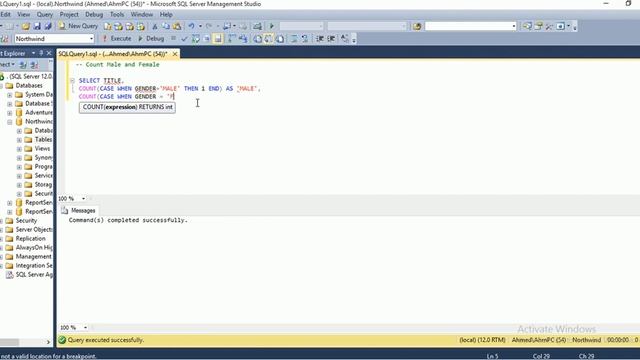The width and height of the screenshot is (640, 360).
Task: Collapse the Northwind database node
Action: point(9,122)
